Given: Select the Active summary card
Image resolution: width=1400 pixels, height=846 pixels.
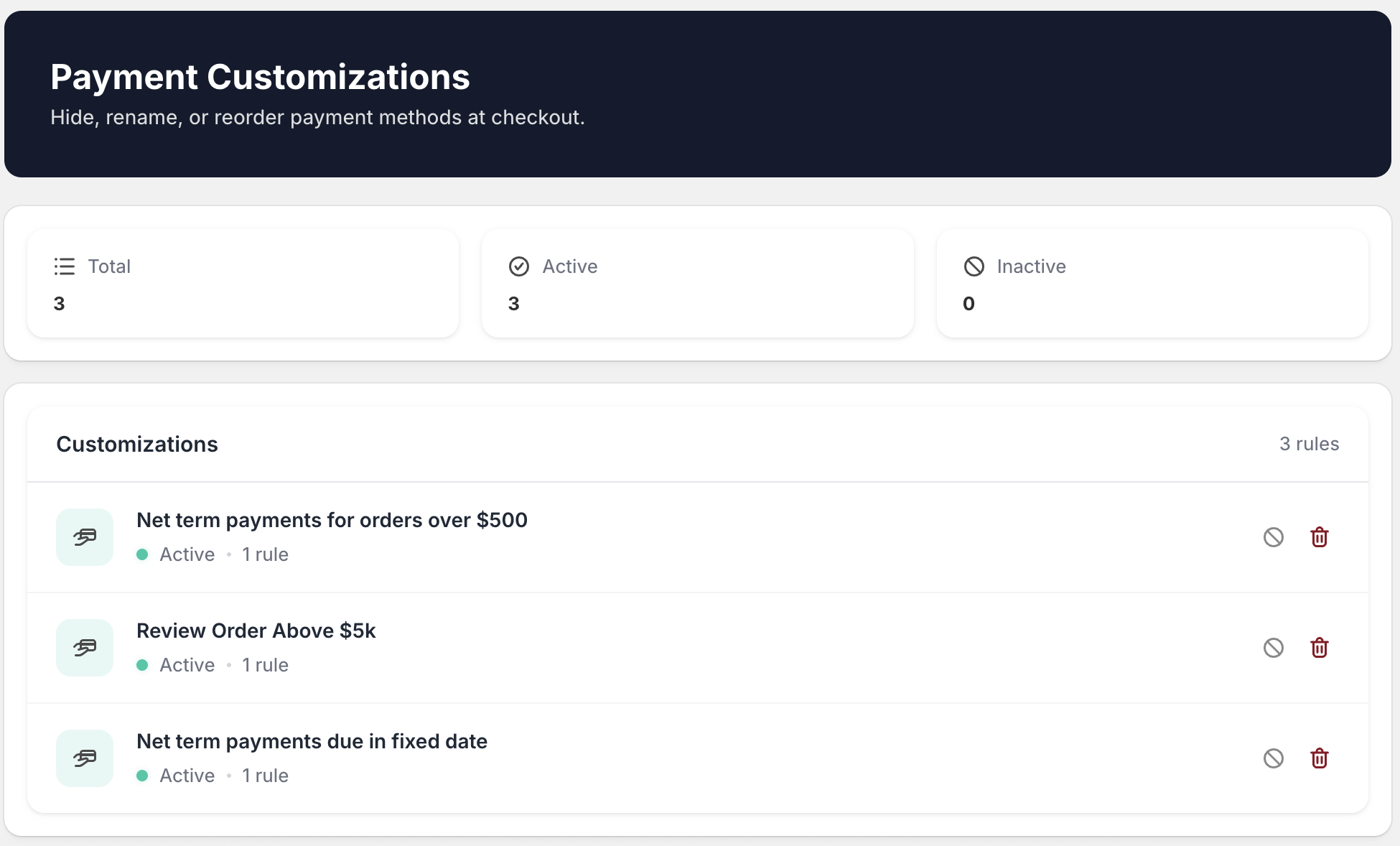Looking at the screenshot, I should [697, 283].
